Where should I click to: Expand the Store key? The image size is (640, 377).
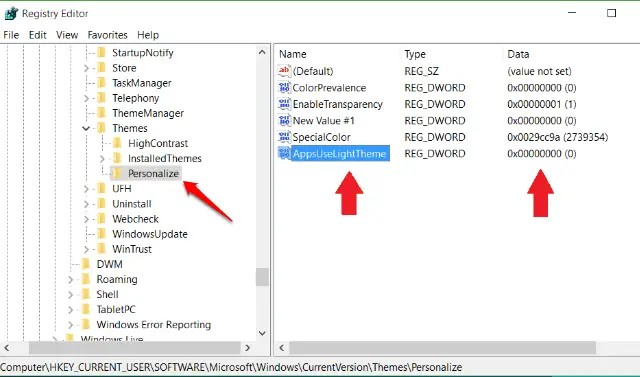pyautogui.click(x=86, y=68)
